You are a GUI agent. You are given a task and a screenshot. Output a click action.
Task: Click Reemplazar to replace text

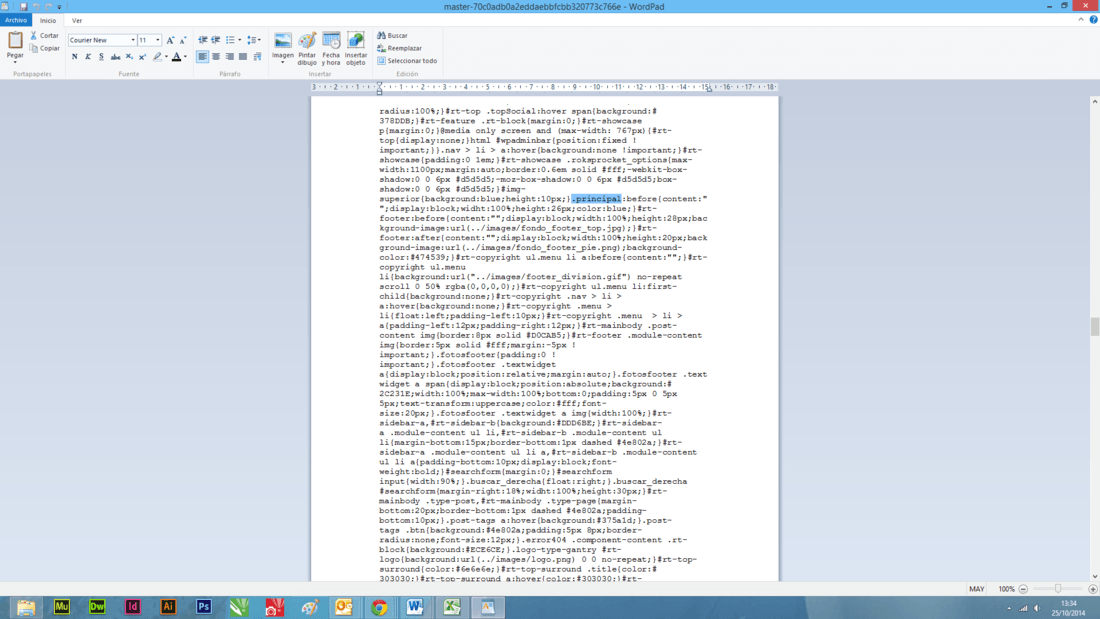coord(399,48)
